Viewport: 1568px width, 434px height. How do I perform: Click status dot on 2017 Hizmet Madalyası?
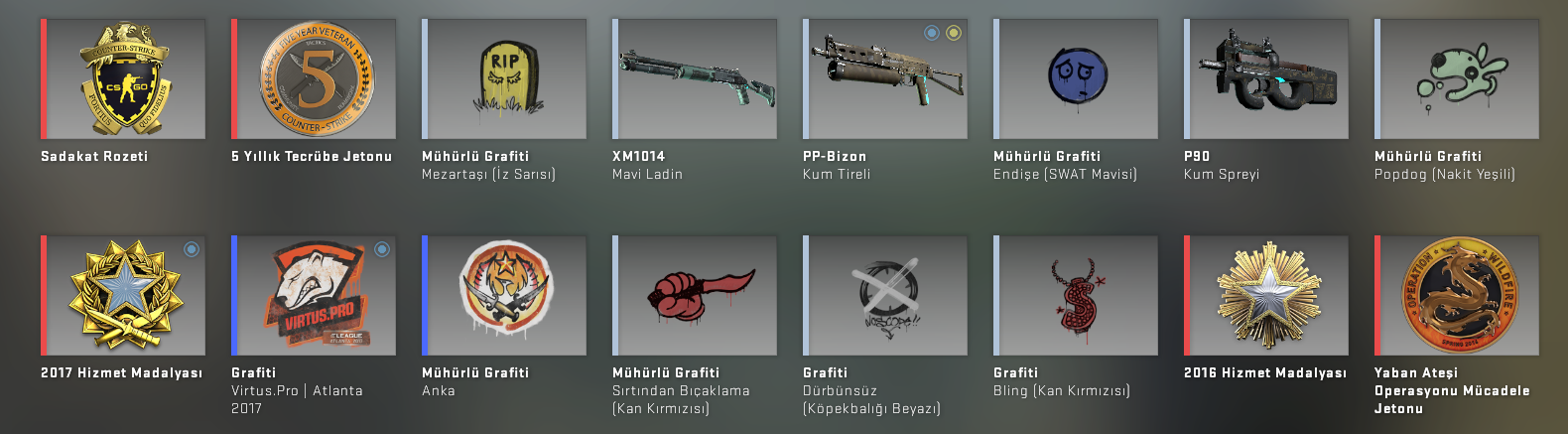pos(192,249)
